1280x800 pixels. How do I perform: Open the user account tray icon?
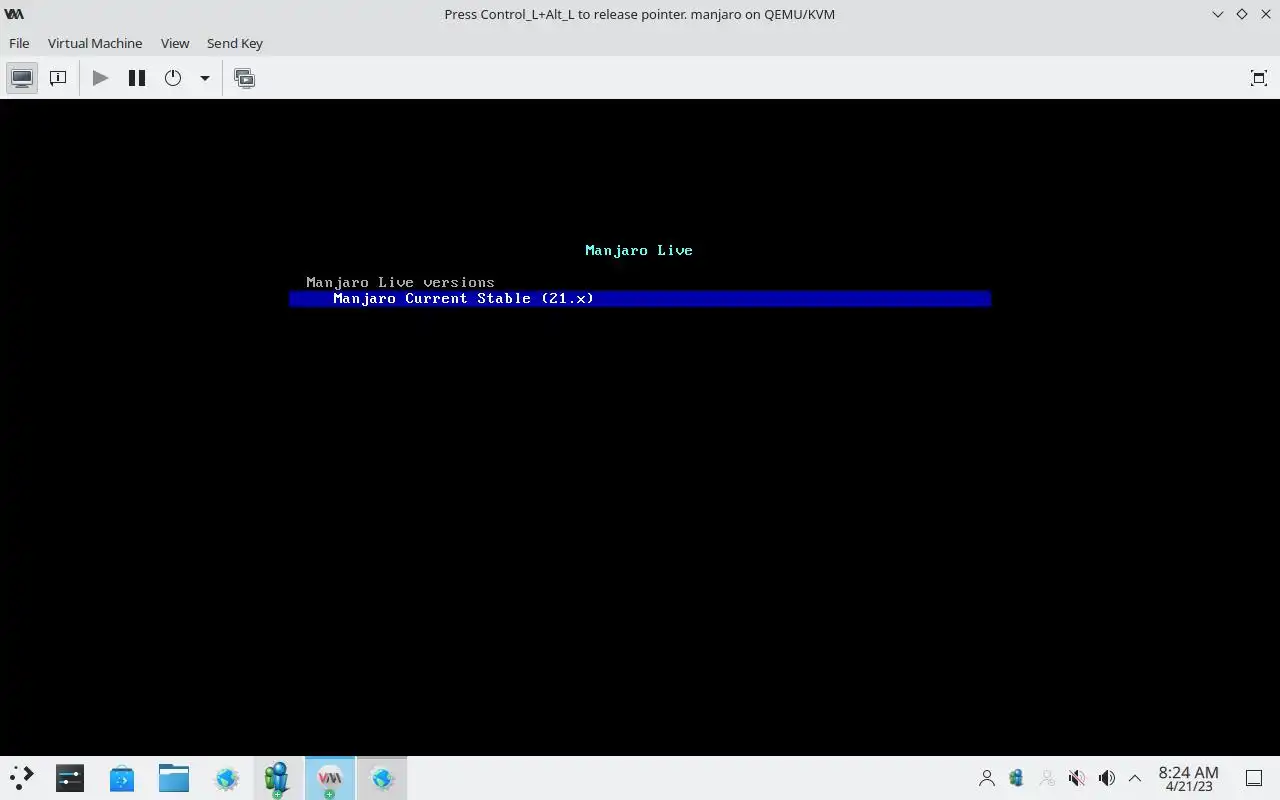(x=987, y=777)
